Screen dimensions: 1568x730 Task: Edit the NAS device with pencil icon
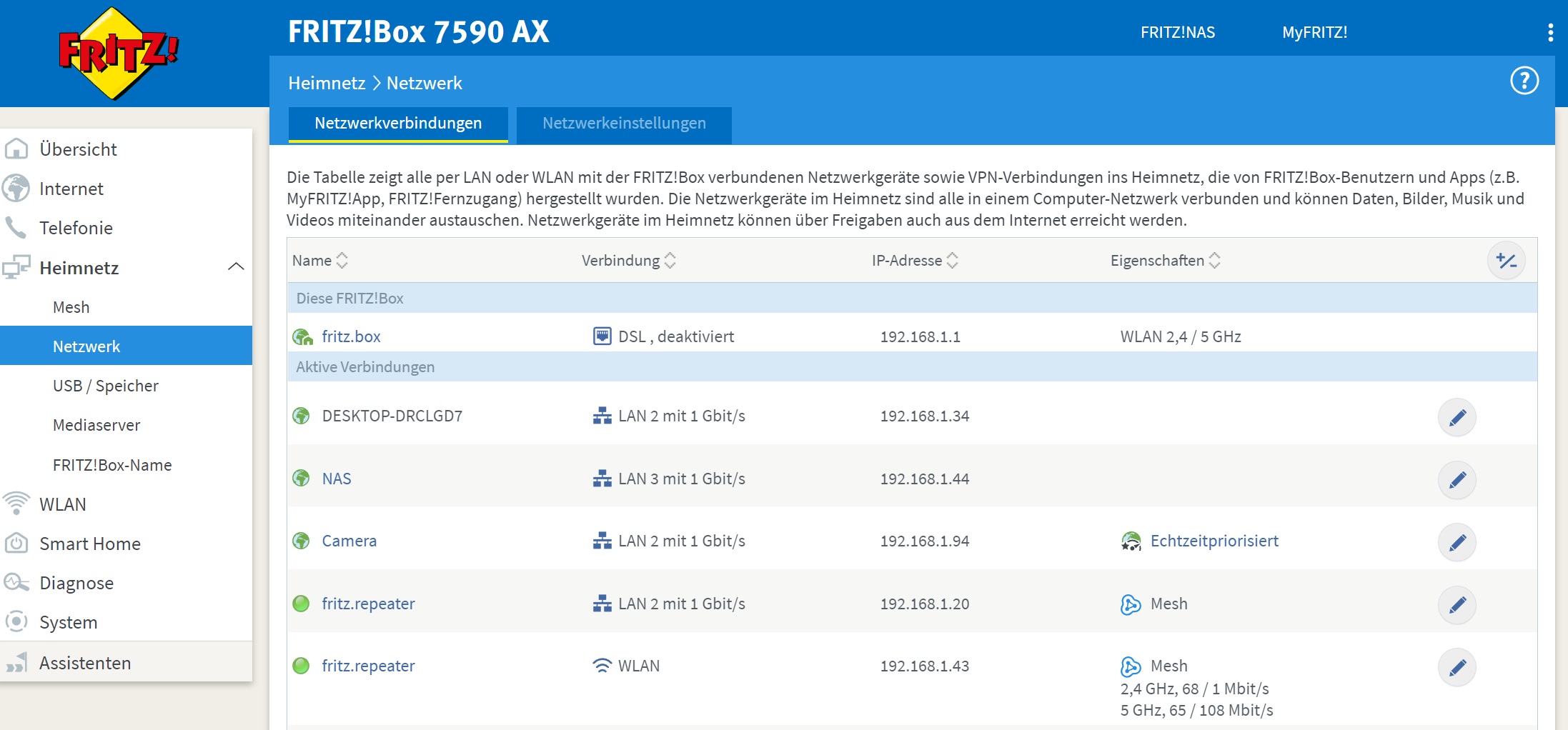click(1457, 480)
